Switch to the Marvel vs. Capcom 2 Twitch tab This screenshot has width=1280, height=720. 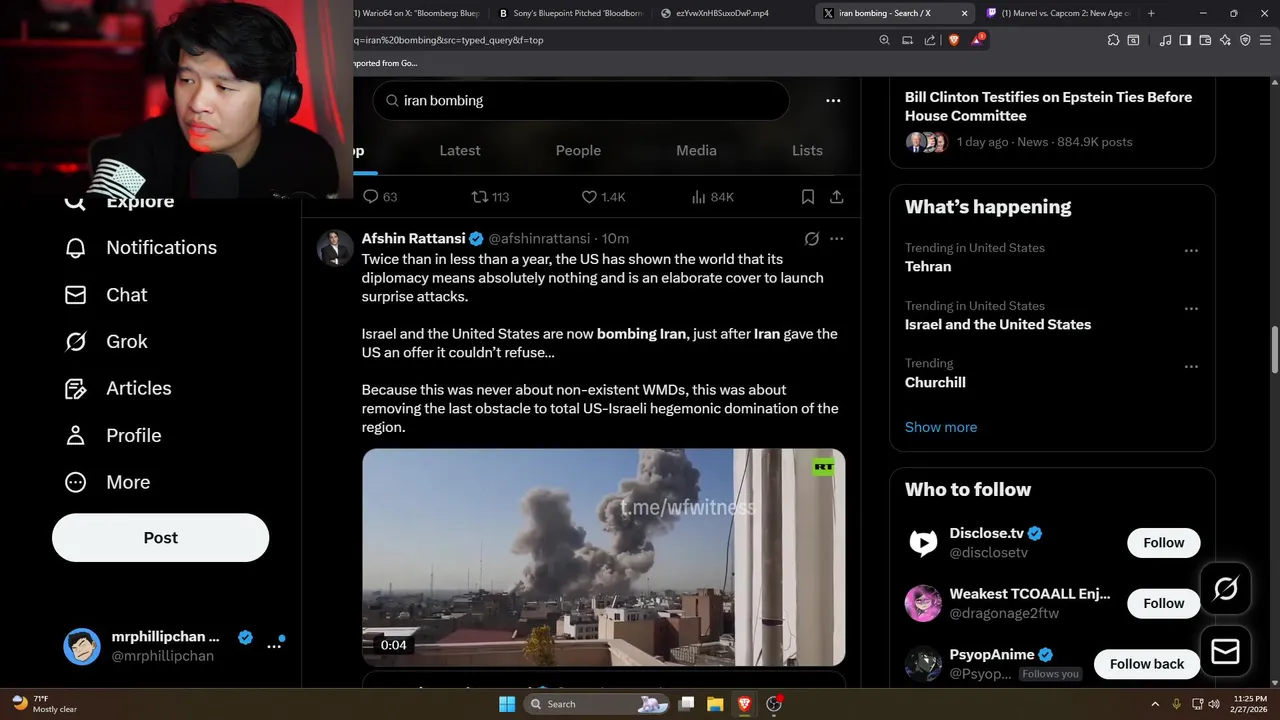1058,13
